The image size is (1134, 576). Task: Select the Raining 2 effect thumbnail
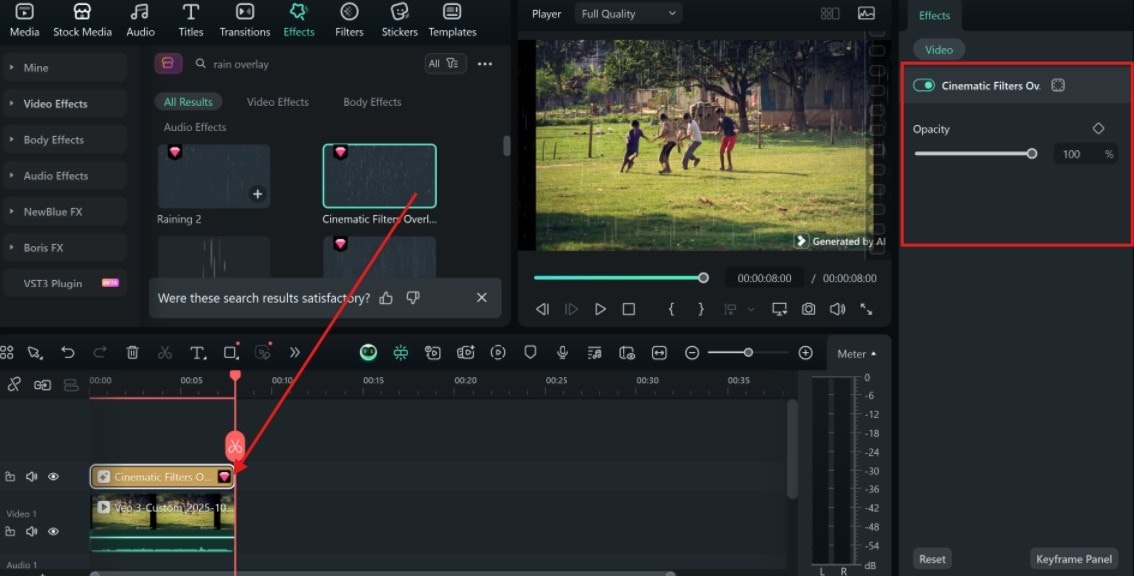click(x=213, y=175)
